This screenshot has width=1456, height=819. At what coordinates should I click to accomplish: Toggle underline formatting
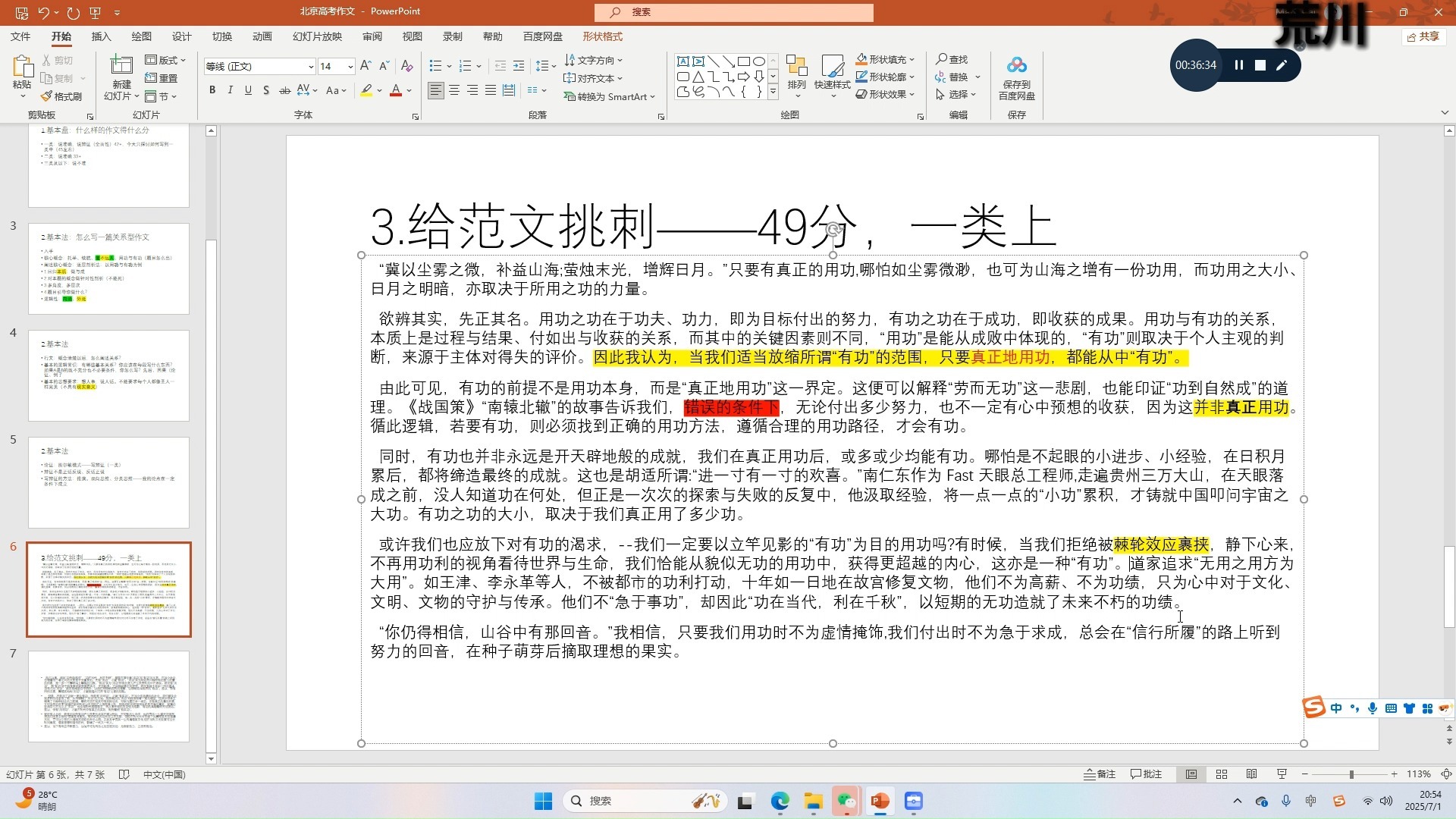248,90
